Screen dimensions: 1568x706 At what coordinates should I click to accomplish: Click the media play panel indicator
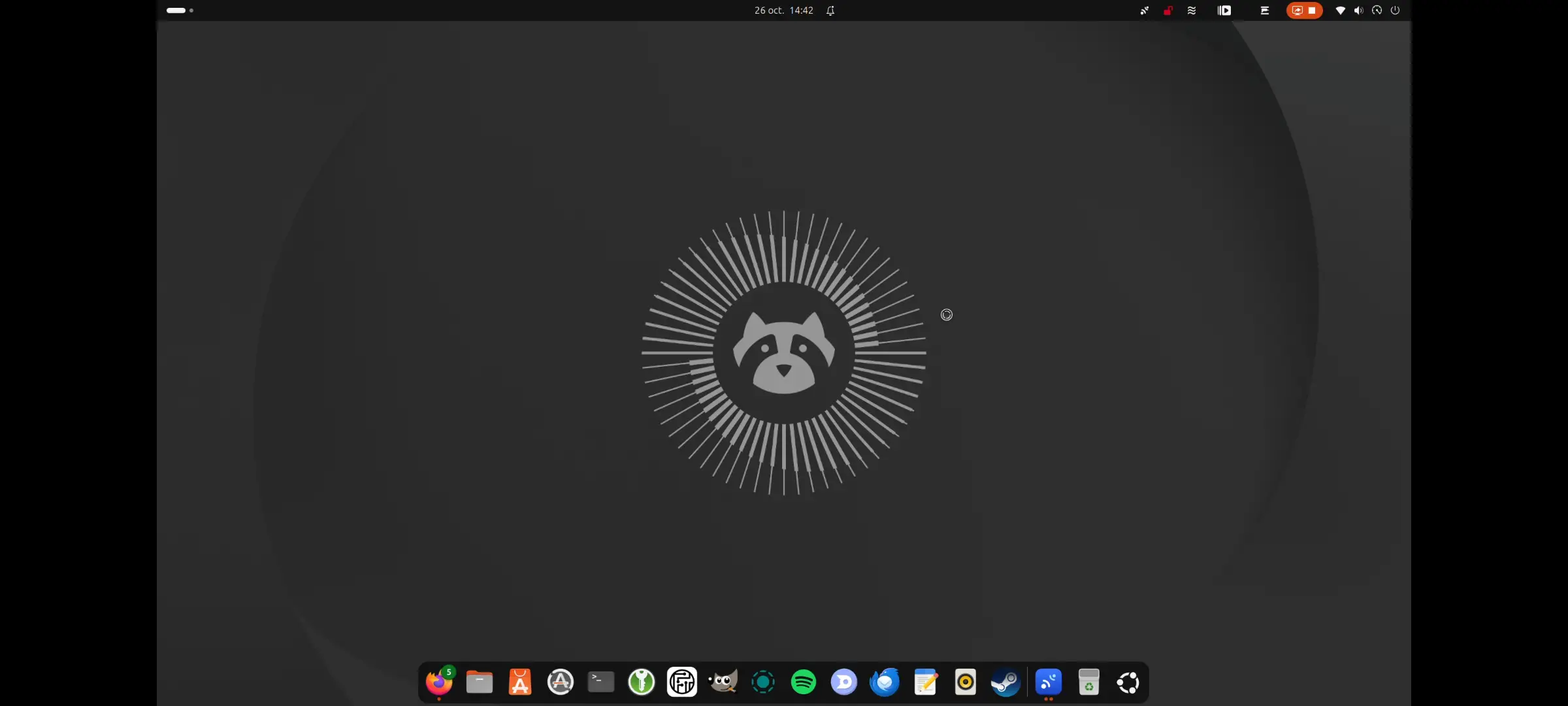[x=1224, y=10]
